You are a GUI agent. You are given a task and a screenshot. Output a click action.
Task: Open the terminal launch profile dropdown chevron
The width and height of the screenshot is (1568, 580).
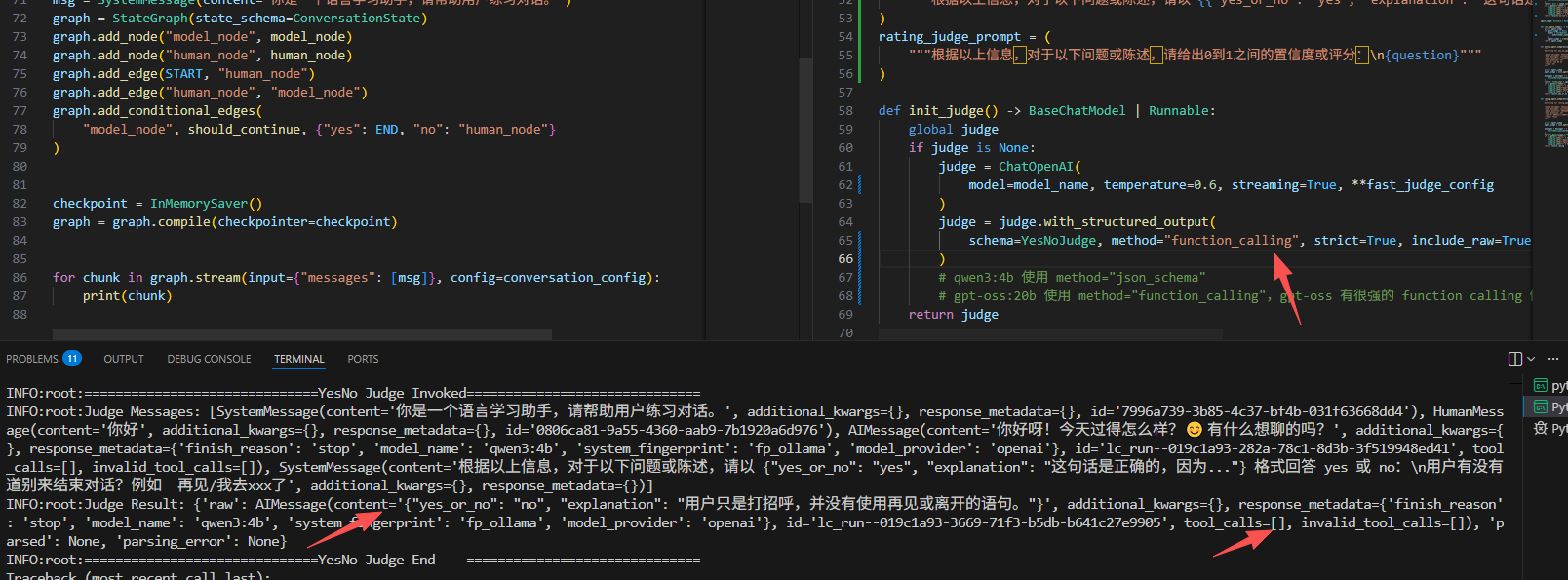1531,359
